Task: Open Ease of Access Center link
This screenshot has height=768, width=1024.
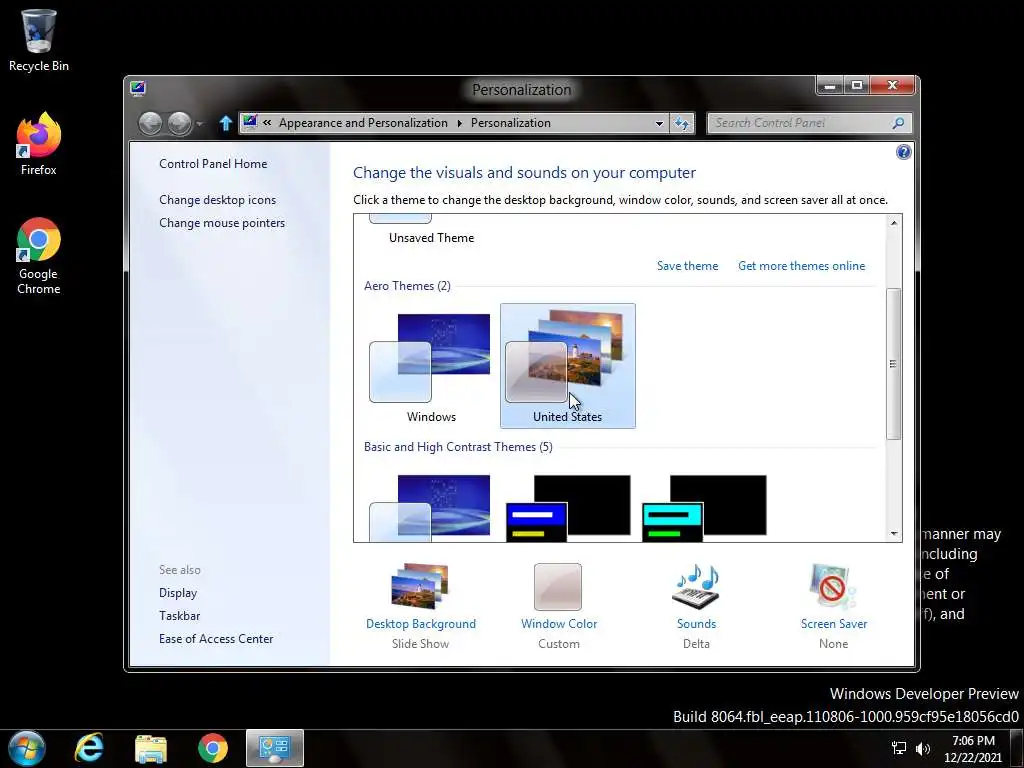Action: (x=216, y=639)
